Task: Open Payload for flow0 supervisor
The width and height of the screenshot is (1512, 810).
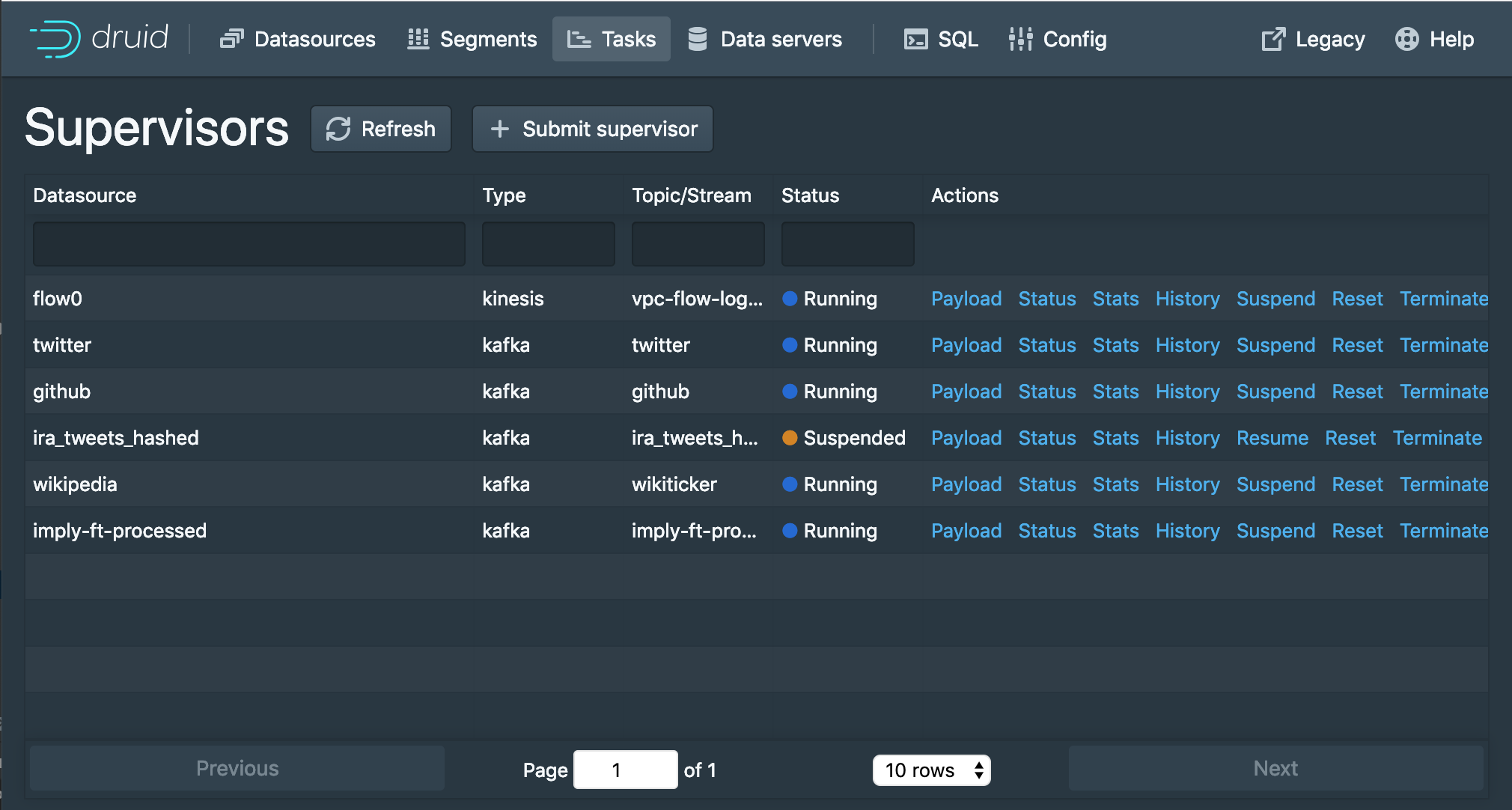Action: 966,299
